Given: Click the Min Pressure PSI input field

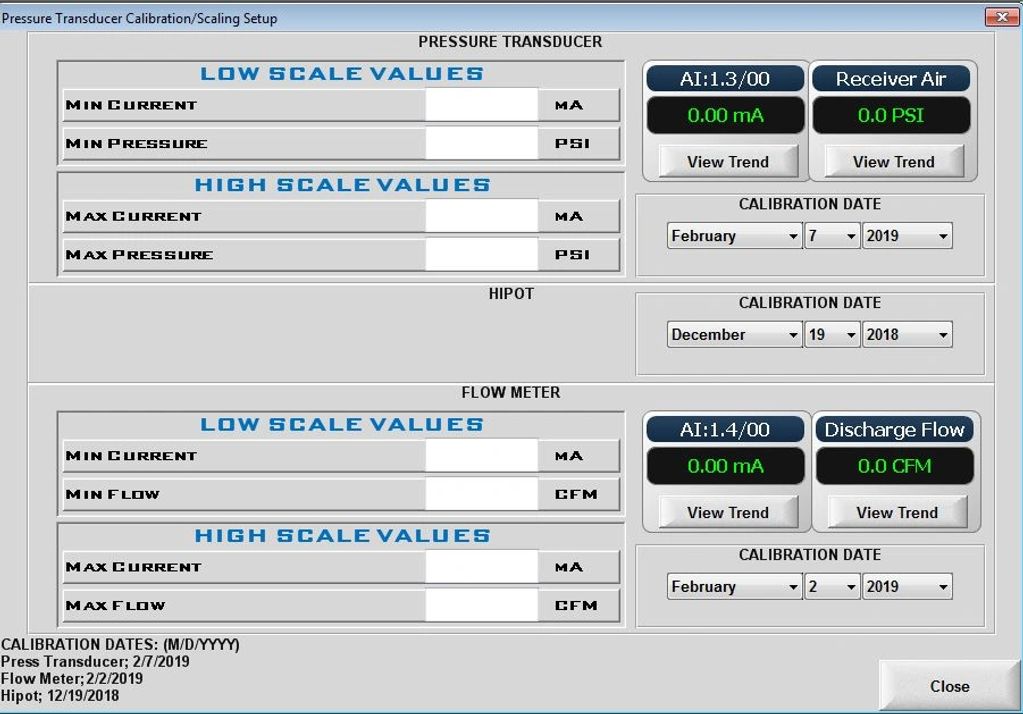Looking at the screenshot, I should tap(483, 142).
